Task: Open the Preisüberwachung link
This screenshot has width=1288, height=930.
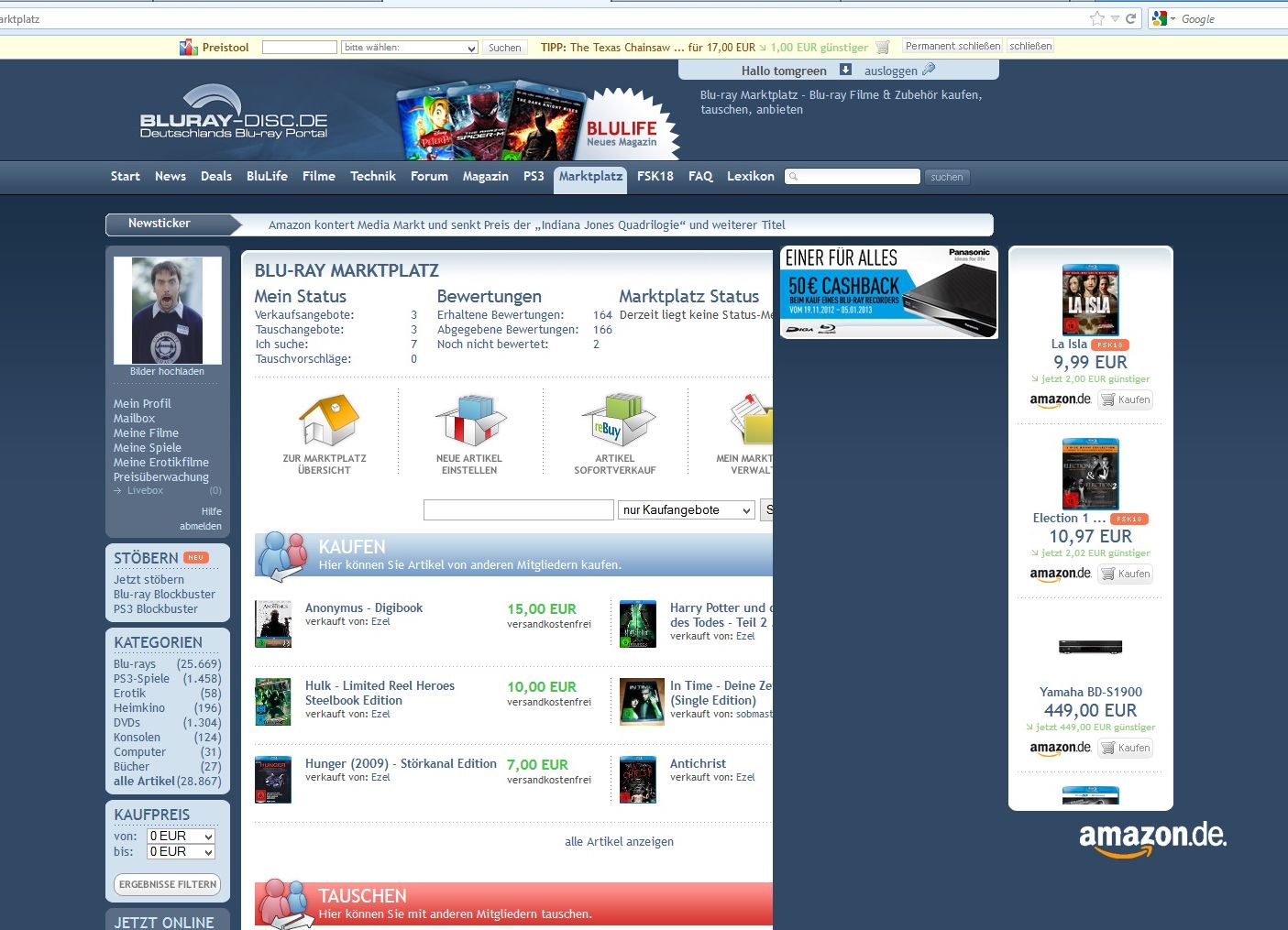Action: click(161, 477)
